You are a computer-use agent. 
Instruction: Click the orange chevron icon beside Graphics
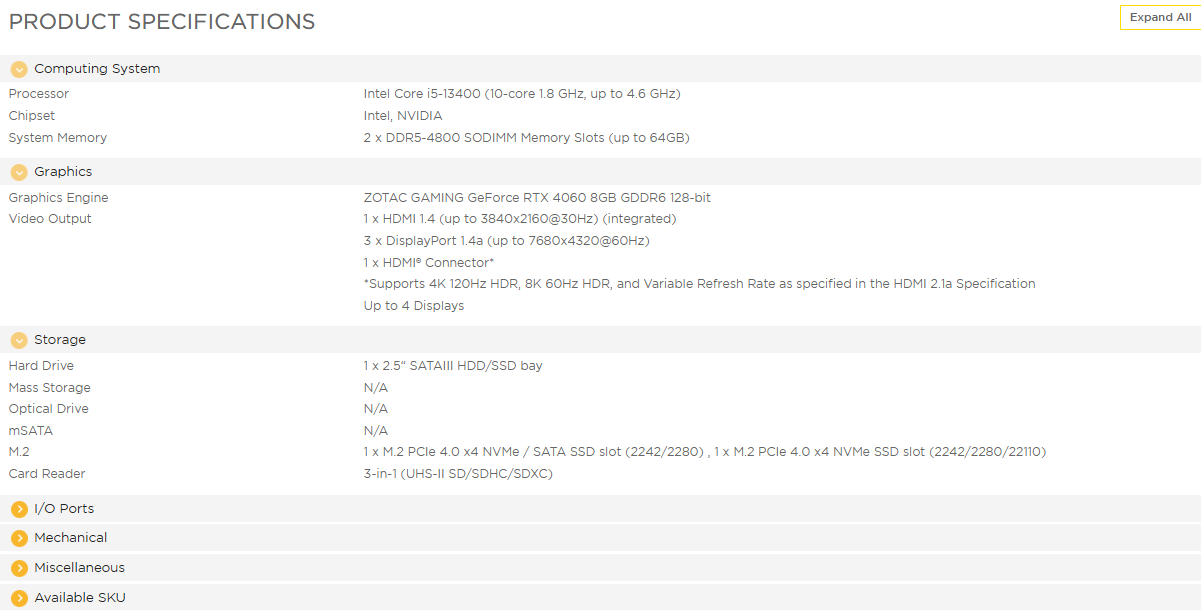[19, 172]
